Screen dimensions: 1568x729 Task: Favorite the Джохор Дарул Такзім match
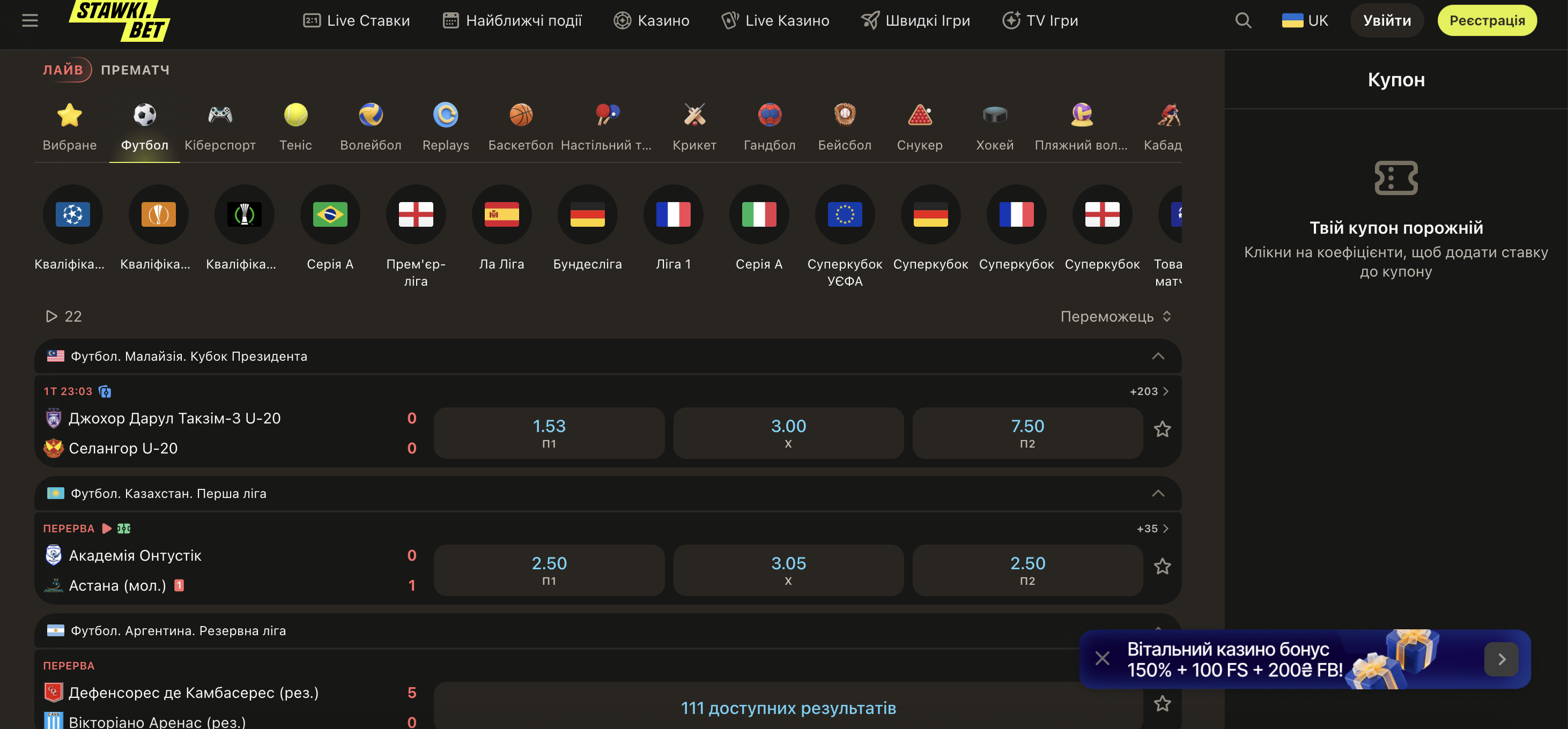point(1162,429)
